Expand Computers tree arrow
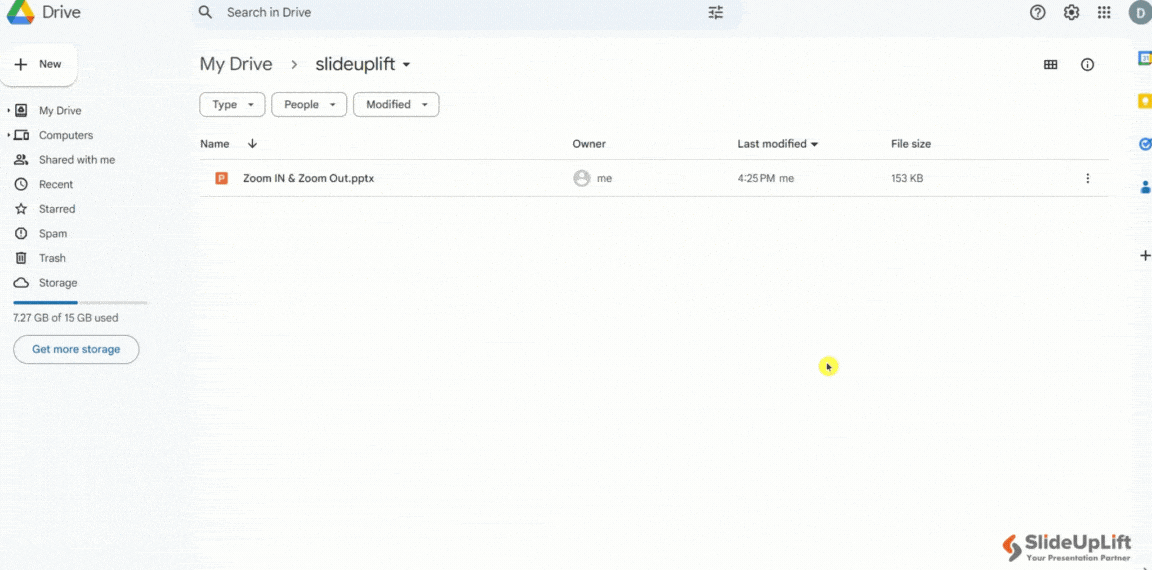The width and height of the screenshot is (1152, 570). [x=9, y=135]
